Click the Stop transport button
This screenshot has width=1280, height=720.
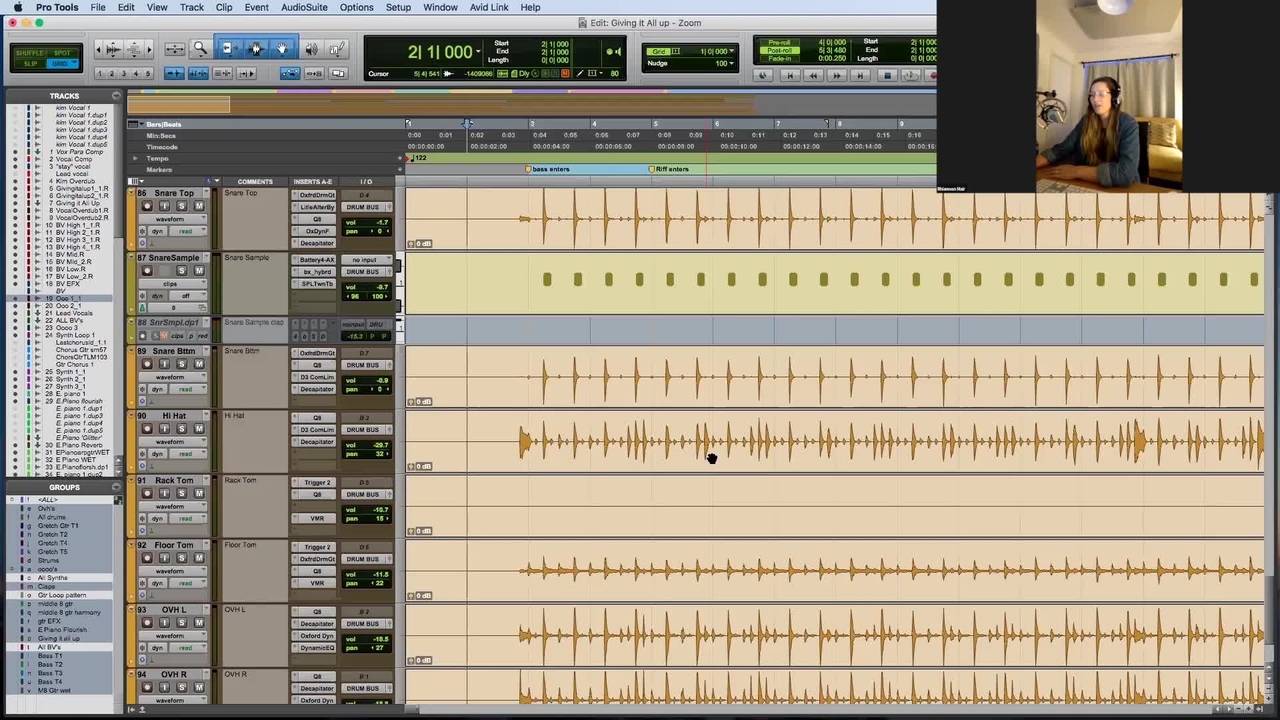click(886, 75)
